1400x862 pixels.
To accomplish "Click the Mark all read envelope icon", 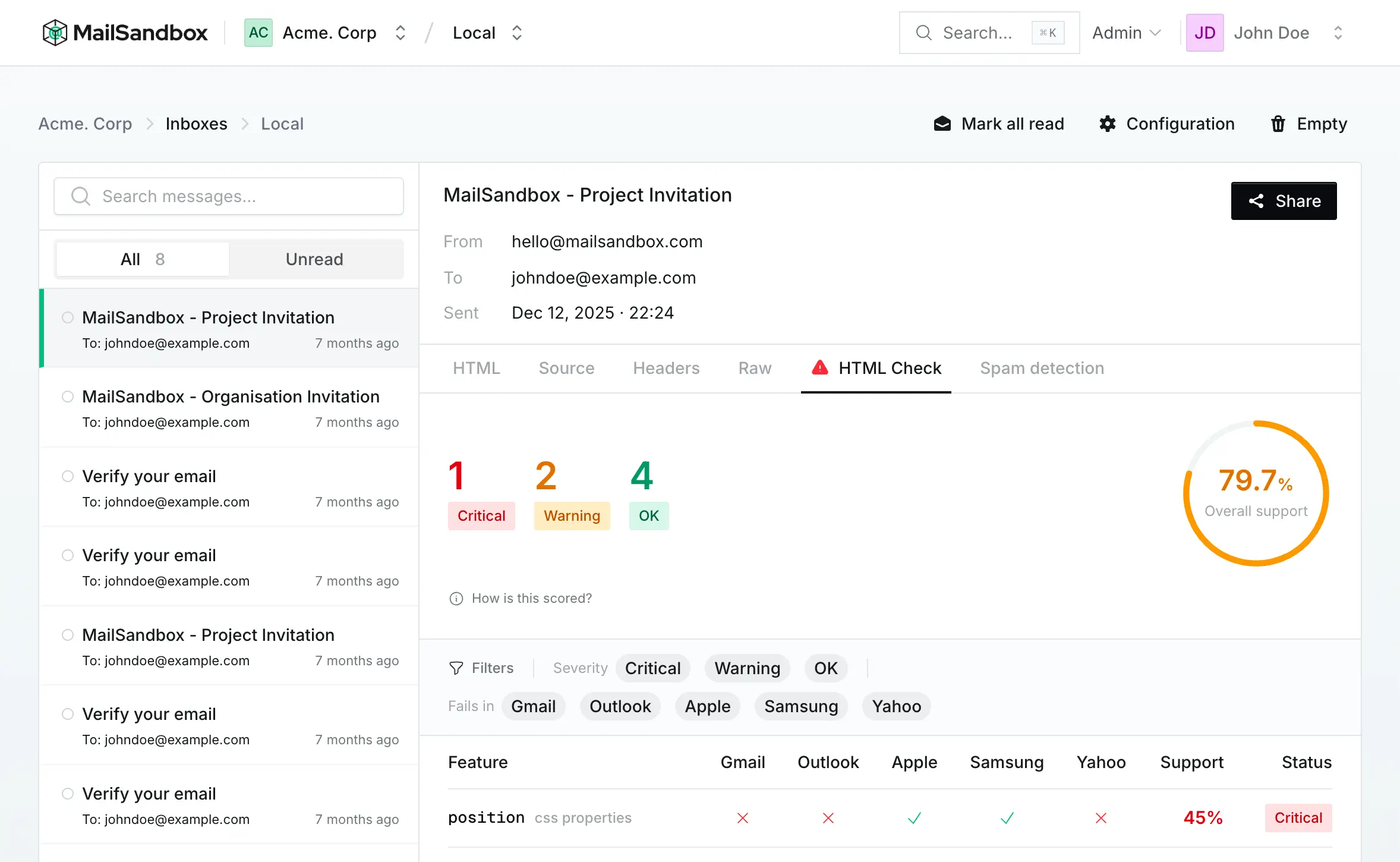I will [x=942, y=124].
